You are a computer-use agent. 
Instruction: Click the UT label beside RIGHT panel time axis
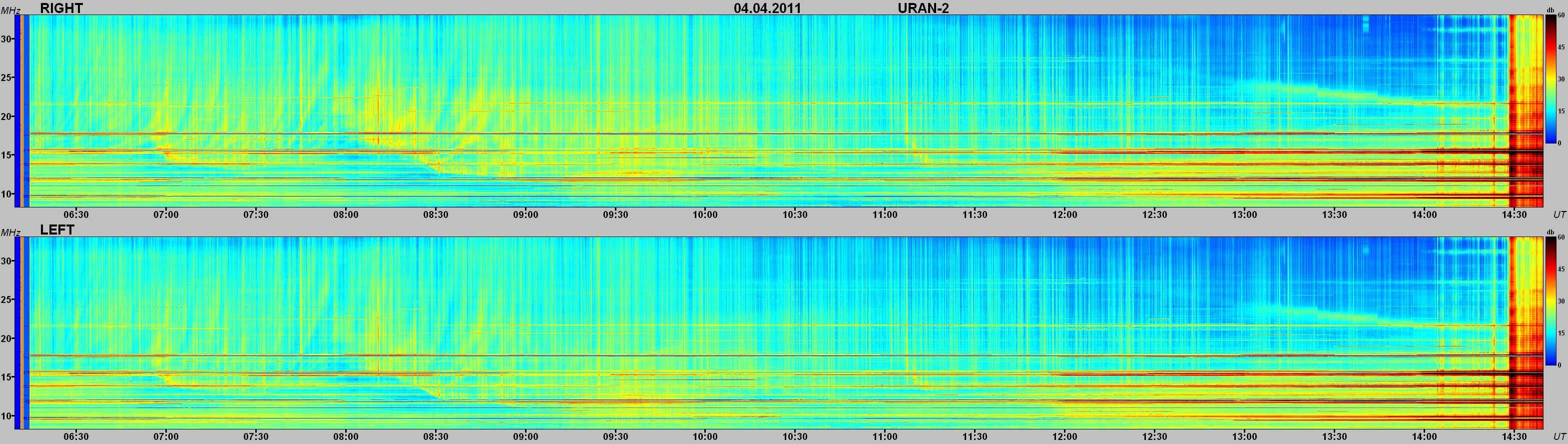point(1559,214)
